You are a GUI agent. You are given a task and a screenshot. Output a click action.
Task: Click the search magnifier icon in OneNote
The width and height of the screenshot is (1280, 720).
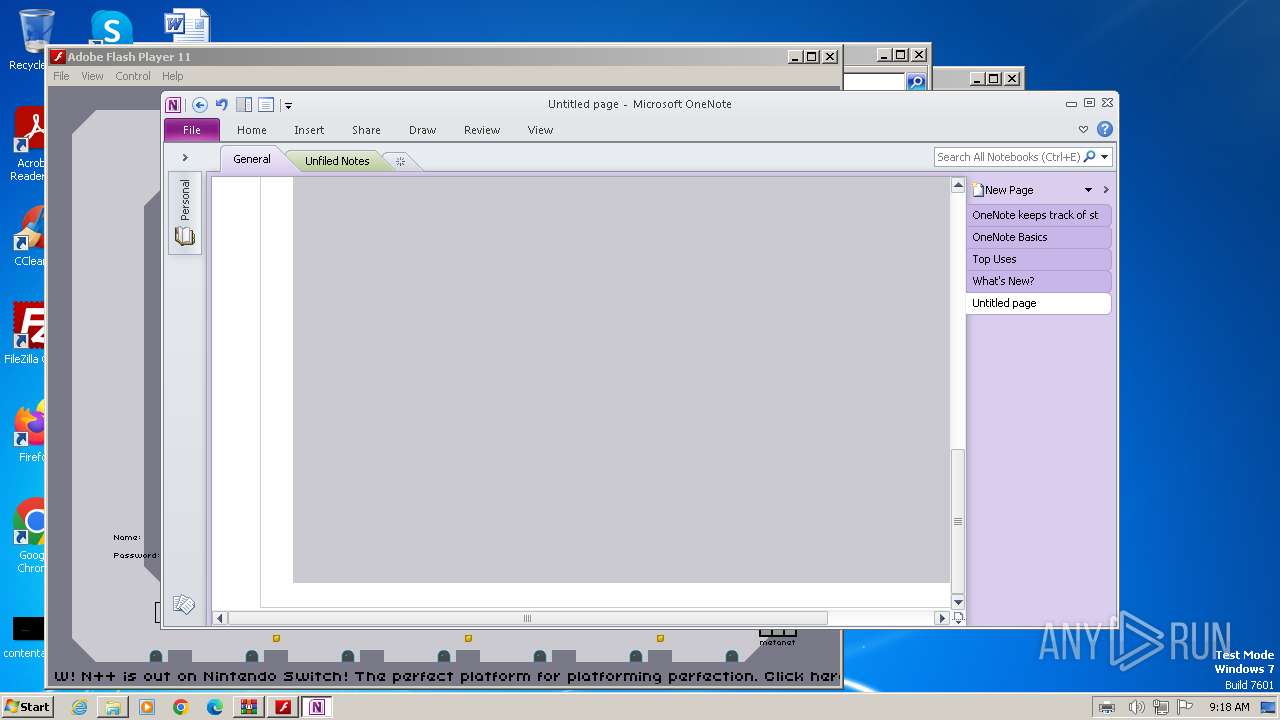click(x=1090, y=157)
